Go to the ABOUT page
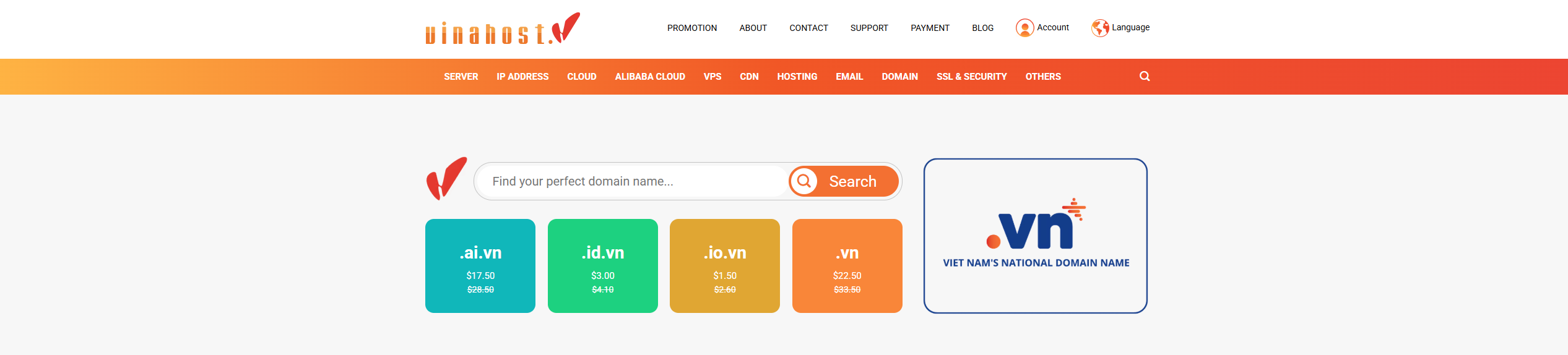 tap(753, 28)
